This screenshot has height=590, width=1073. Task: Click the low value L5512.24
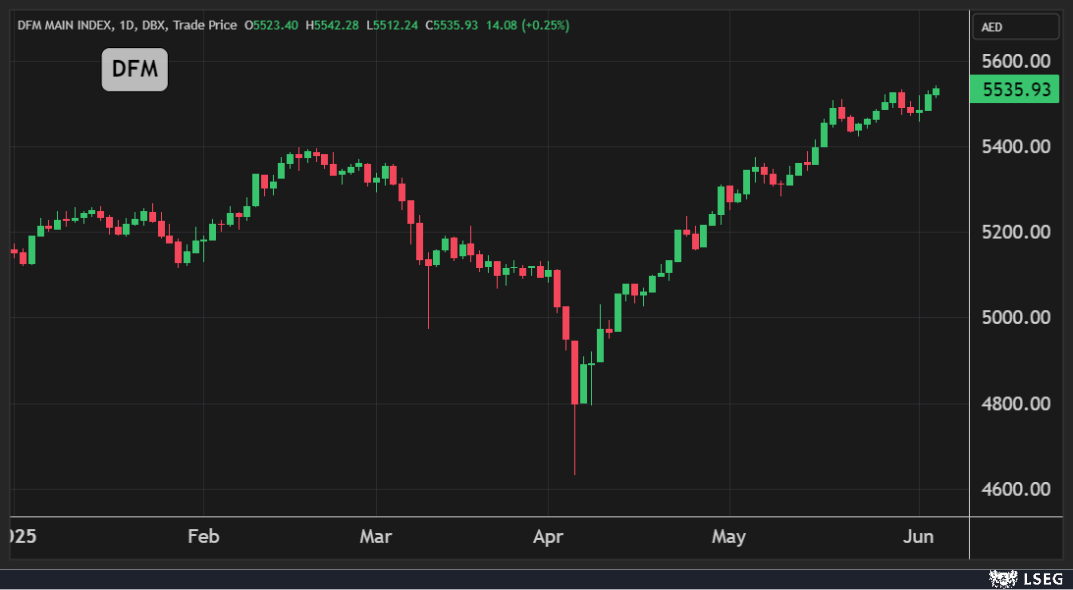pos(392,25)
